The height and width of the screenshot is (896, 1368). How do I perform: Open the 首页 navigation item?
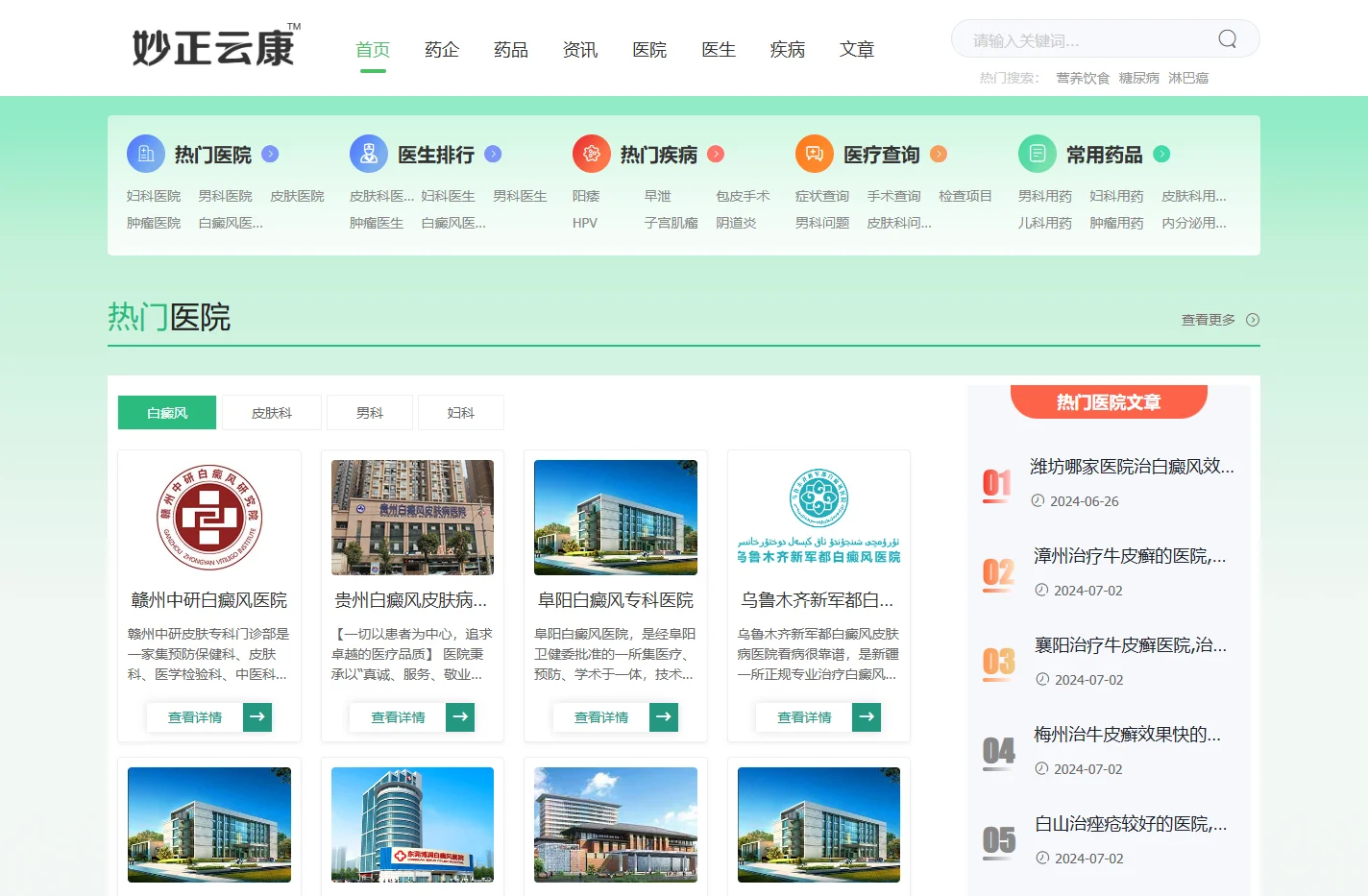pos(373,50)
